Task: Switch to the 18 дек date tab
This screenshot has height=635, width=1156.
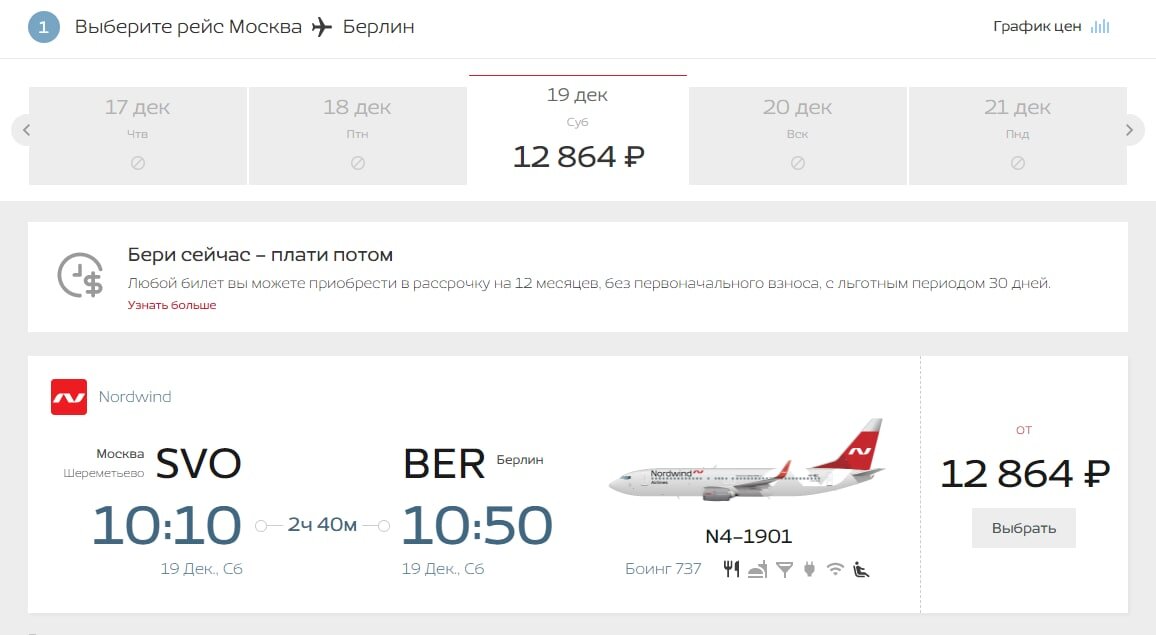Action: (357, 130)
